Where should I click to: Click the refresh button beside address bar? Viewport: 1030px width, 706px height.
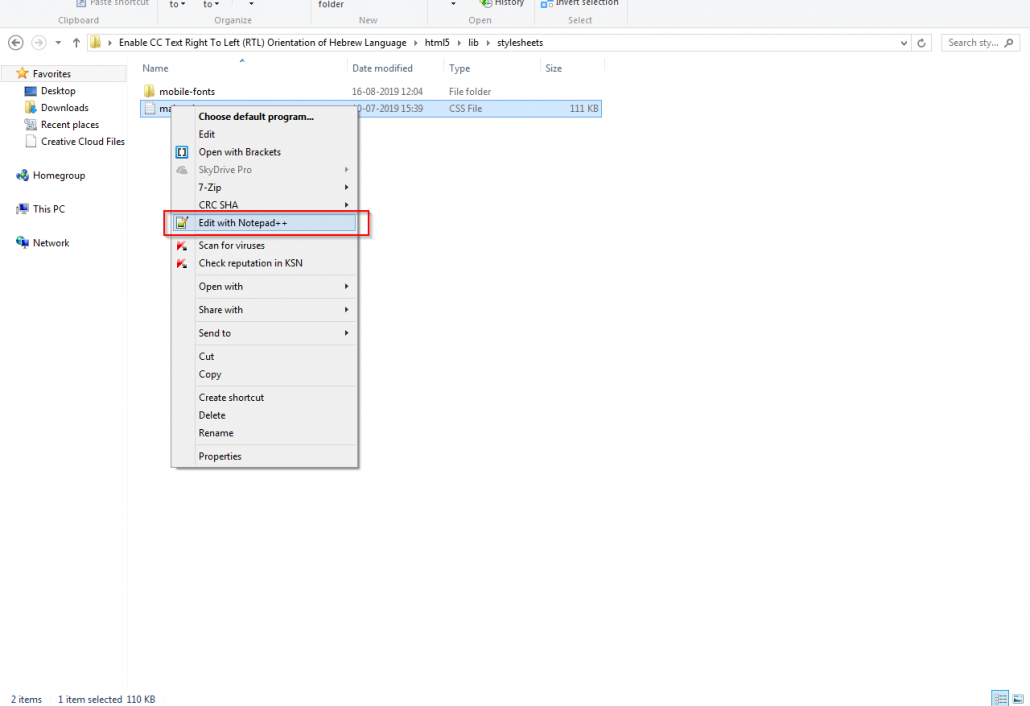pyautogui.click(x=922, y=43)
